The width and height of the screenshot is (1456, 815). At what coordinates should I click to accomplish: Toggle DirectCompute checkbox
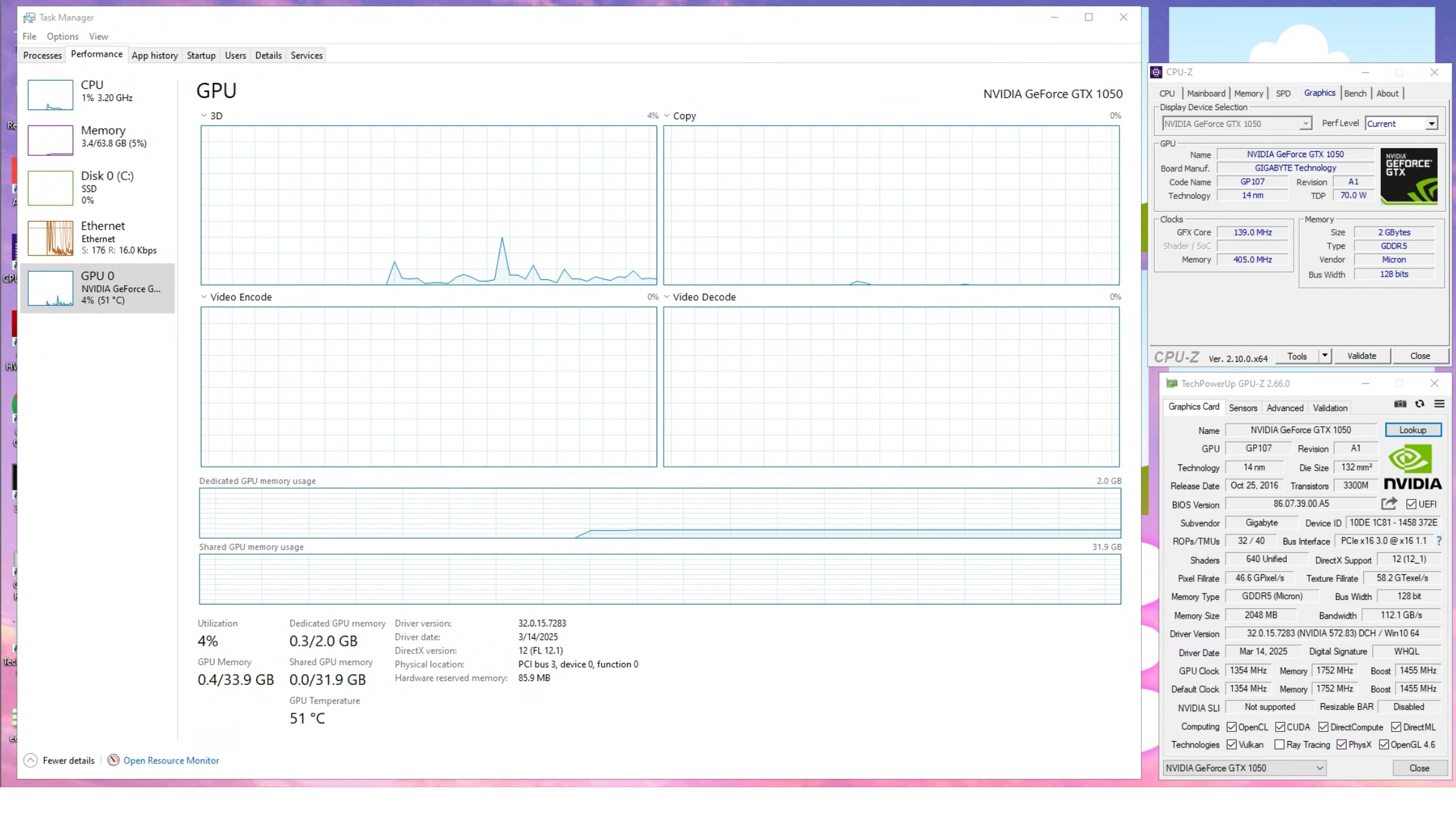pos(1323,727)
